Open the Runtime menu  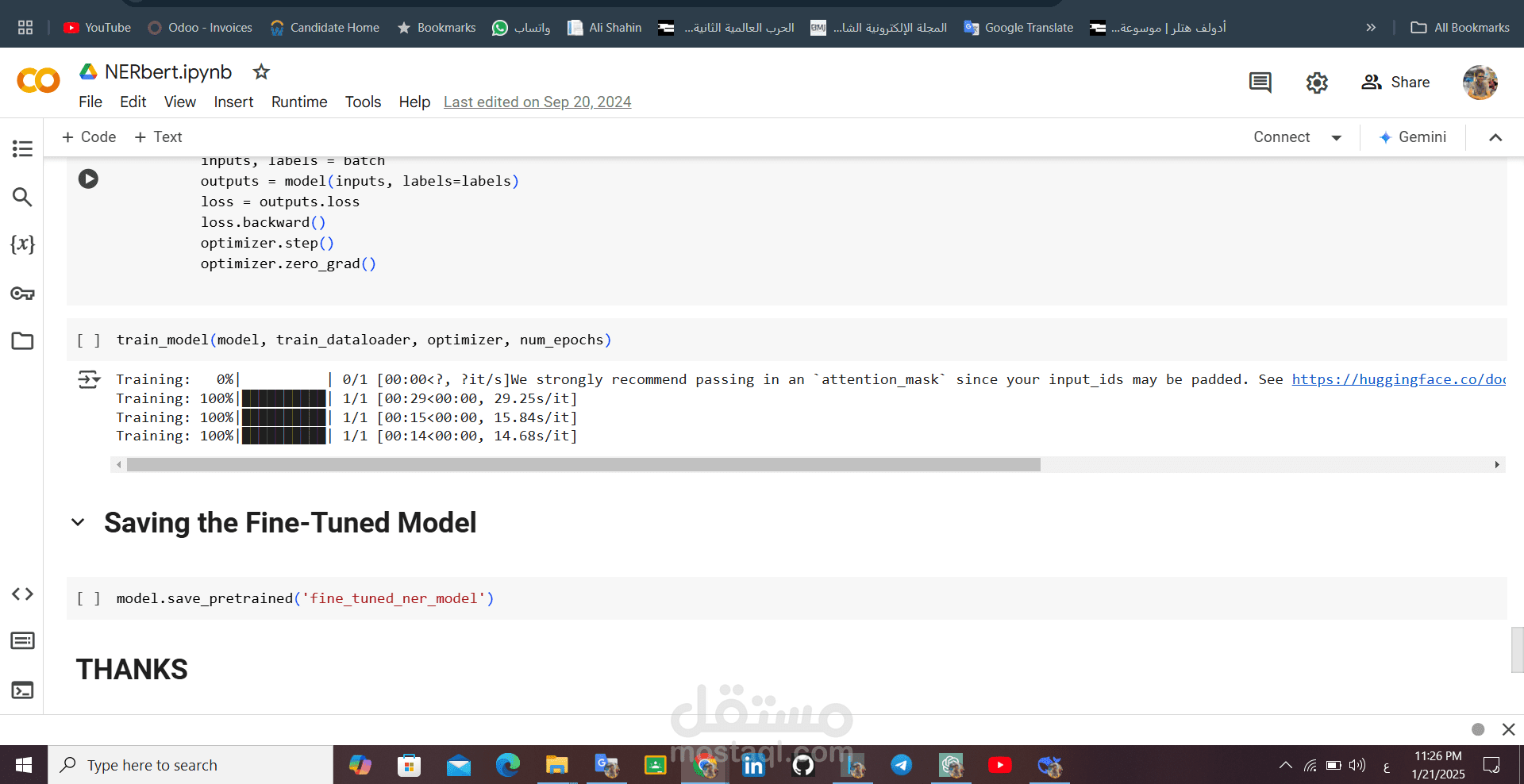(x=299, y=102)
